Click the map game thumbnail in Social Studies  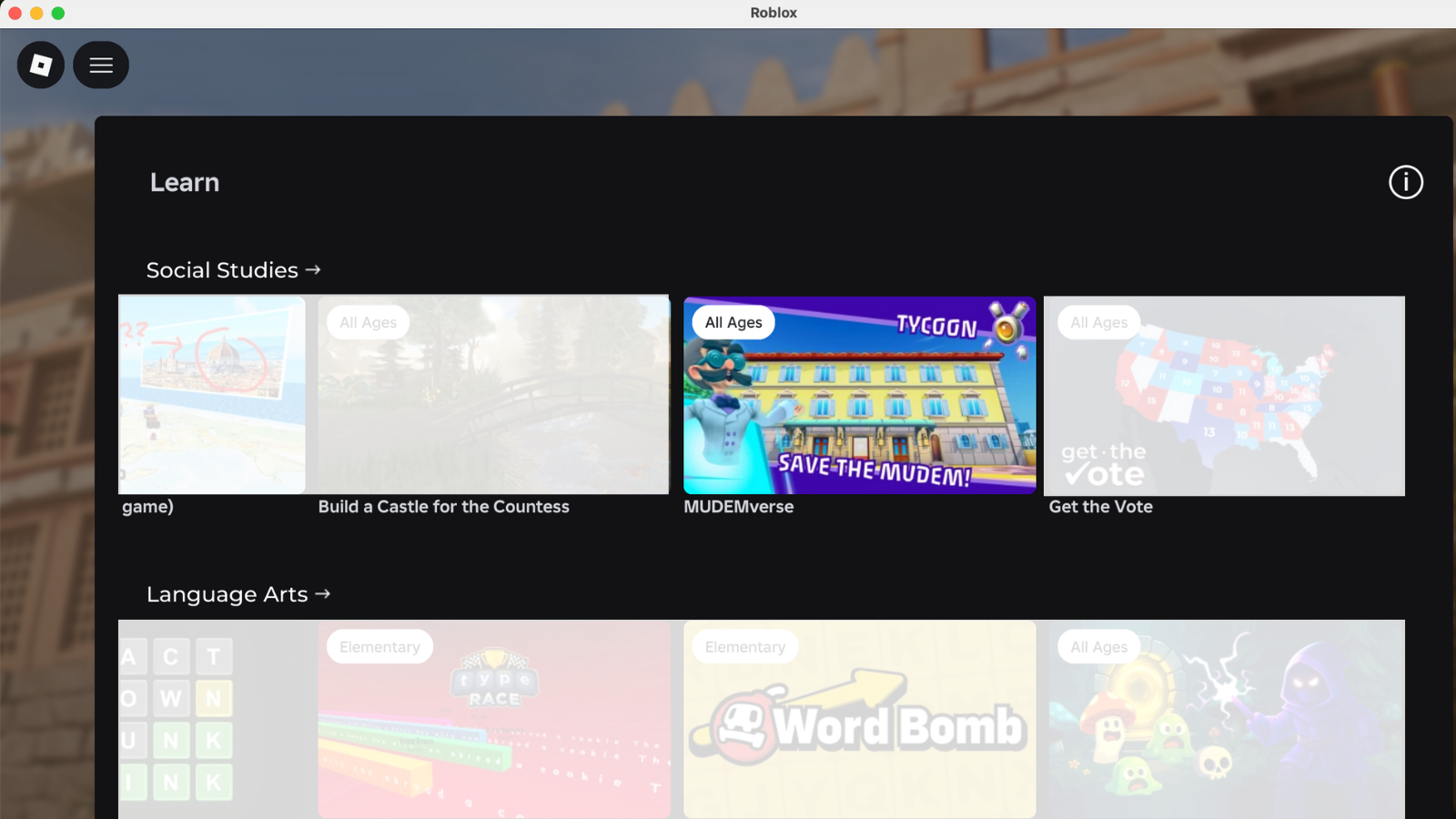pyautogui.click(x=211, y=395)
